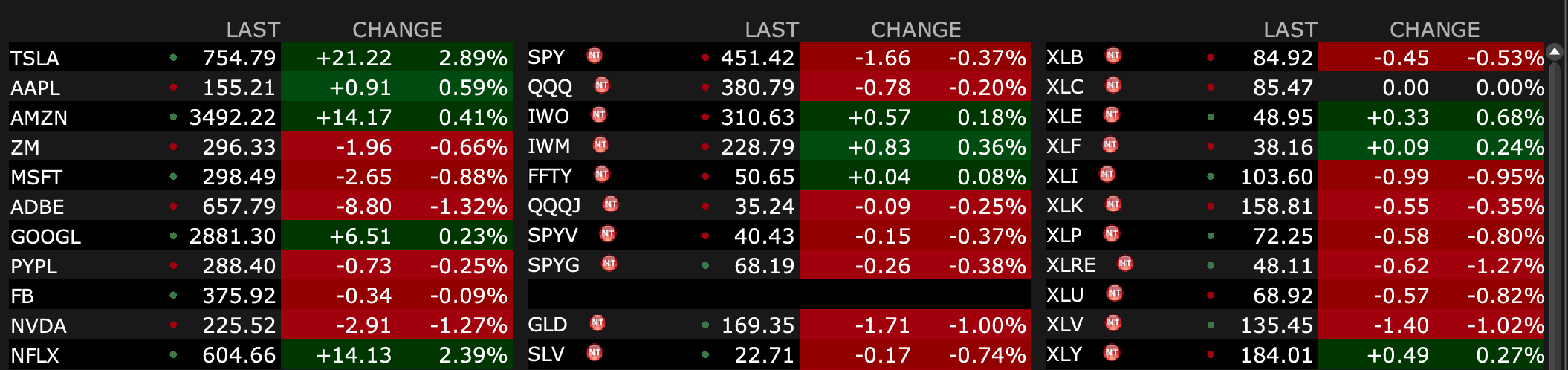Click the scrollbar up arrow
1568x370 pixels.
[1555, 52]
